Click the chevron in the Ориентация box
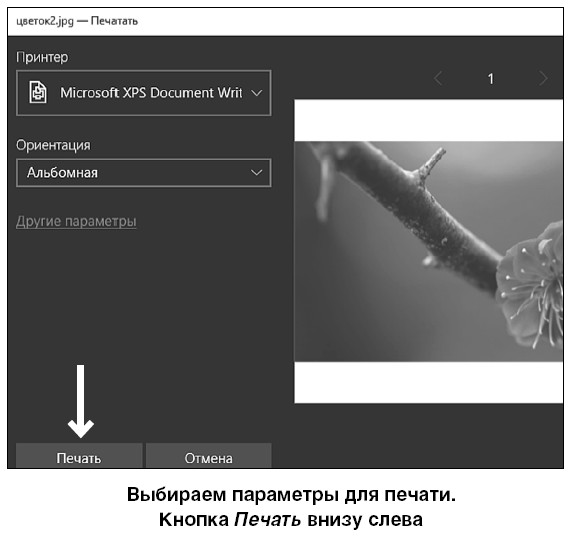 tap(257, 173)
